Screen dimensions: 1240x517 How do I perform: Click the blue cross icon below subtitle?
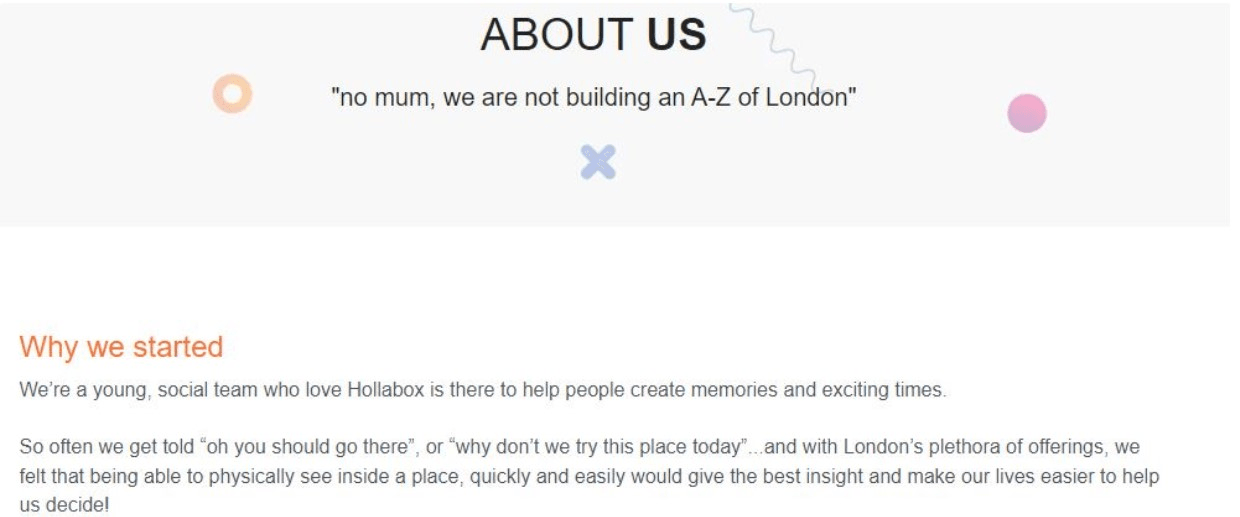[598, 162]
